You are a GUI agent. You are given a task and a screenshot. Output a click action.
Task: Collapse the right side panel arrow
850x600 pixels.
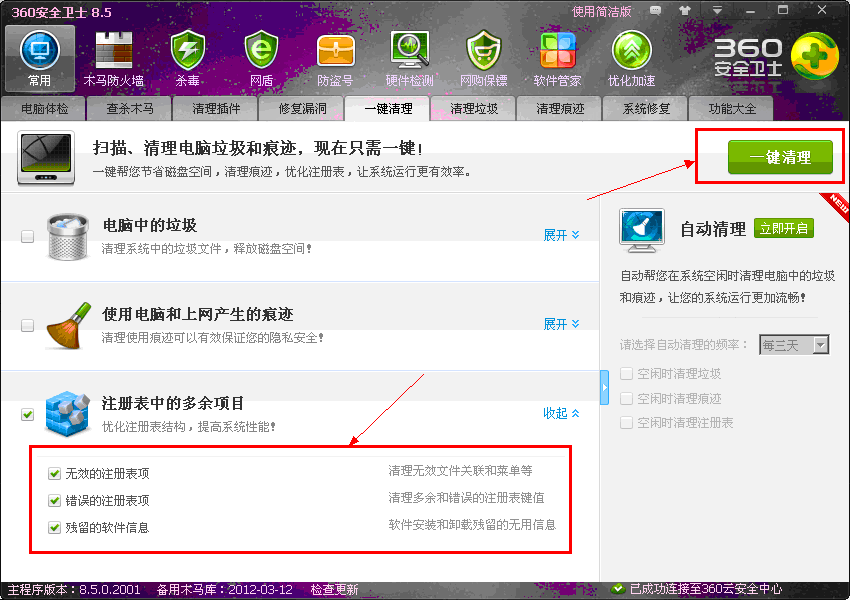[604, 388]
